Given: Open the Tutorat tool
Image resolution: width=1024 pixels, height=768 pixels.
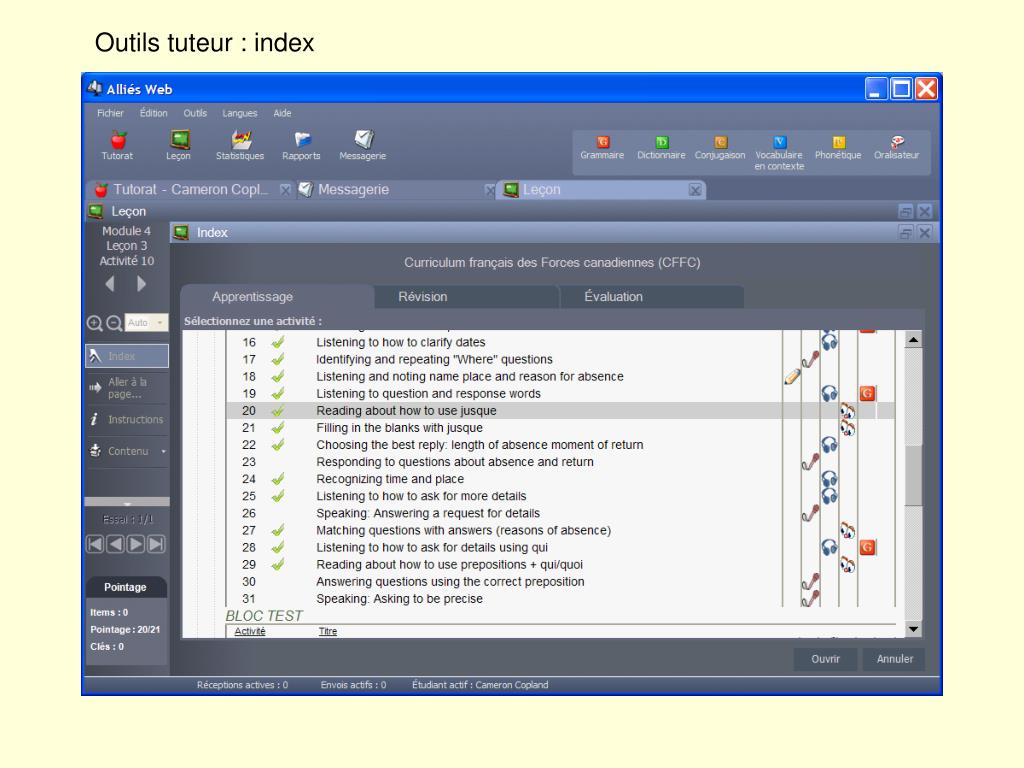Looking at the screenshot, I should 118,146.
